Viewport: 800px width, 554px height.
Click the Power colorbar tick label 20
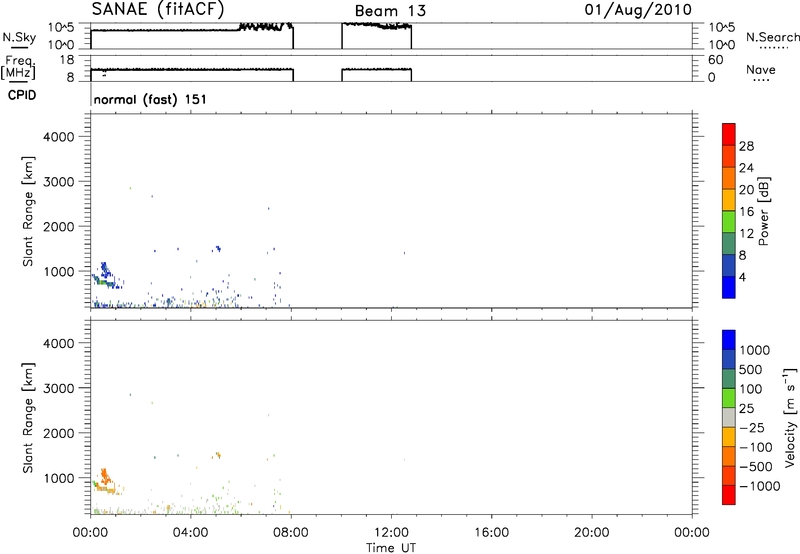tap(746, 190)
